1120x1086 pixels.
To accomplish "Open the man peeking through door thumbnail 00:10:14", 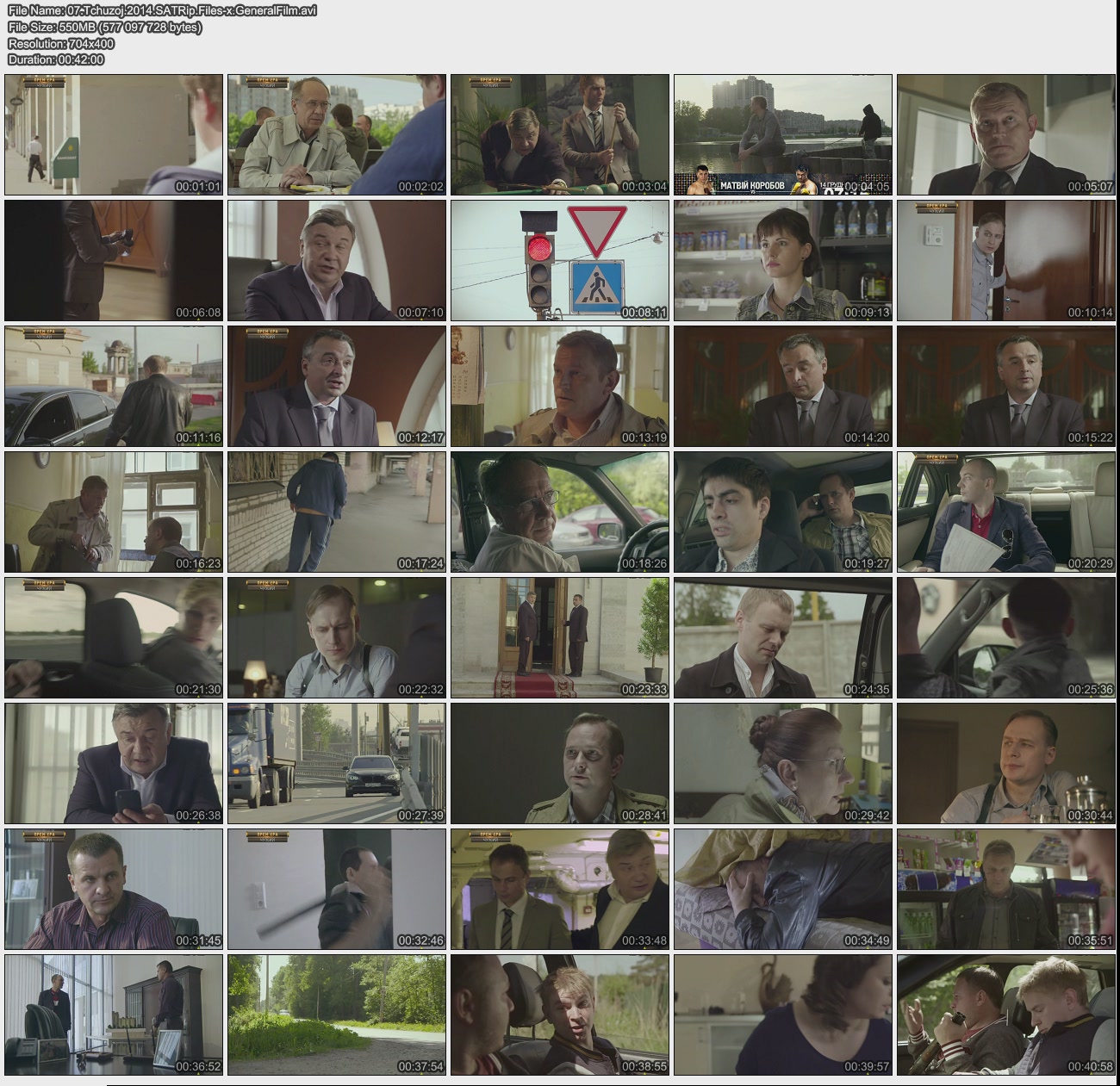I will [1005, 260].
